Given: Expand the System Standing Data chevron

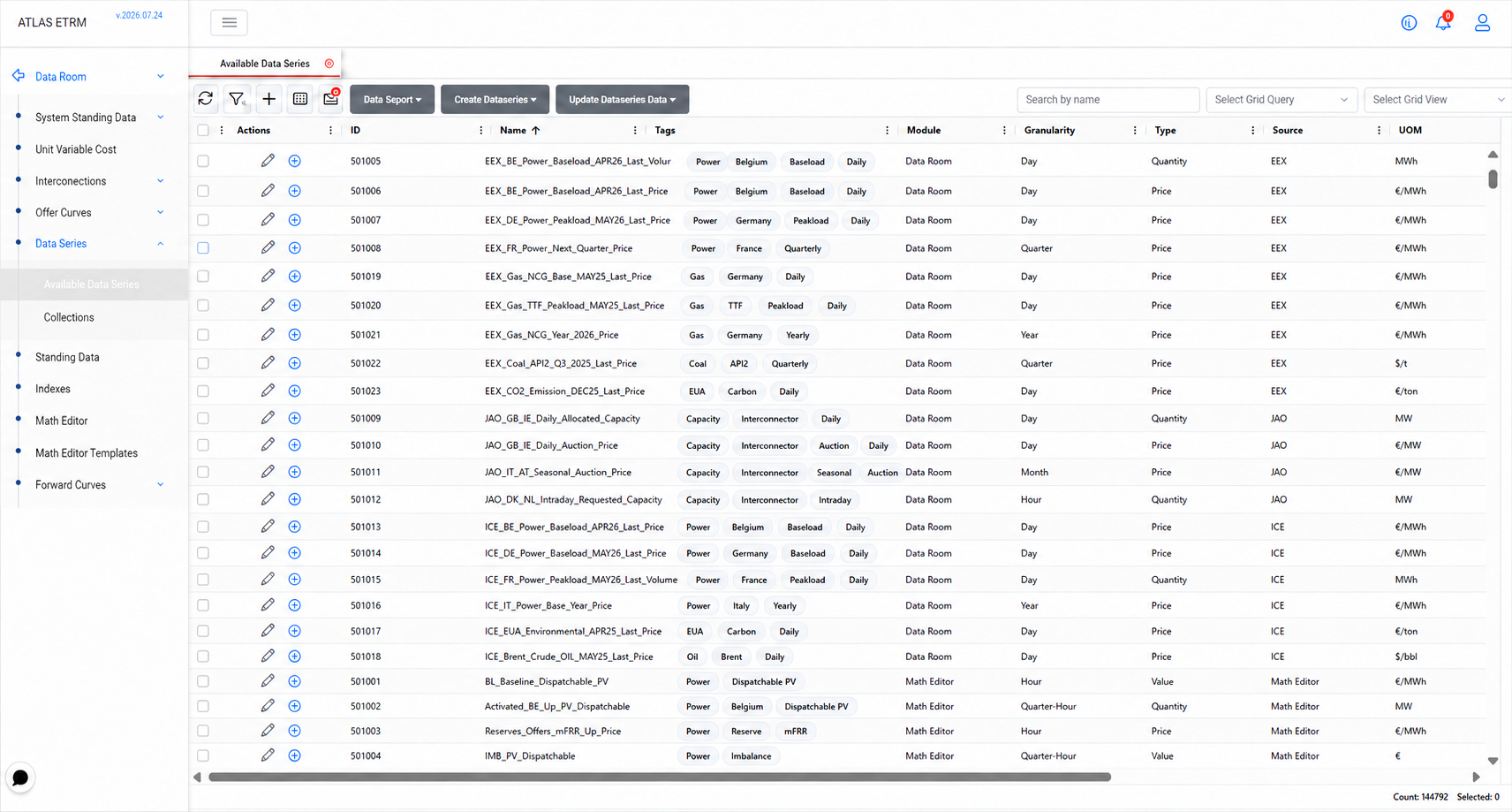Looking at the screenshot, I should (x=161, y=117).
